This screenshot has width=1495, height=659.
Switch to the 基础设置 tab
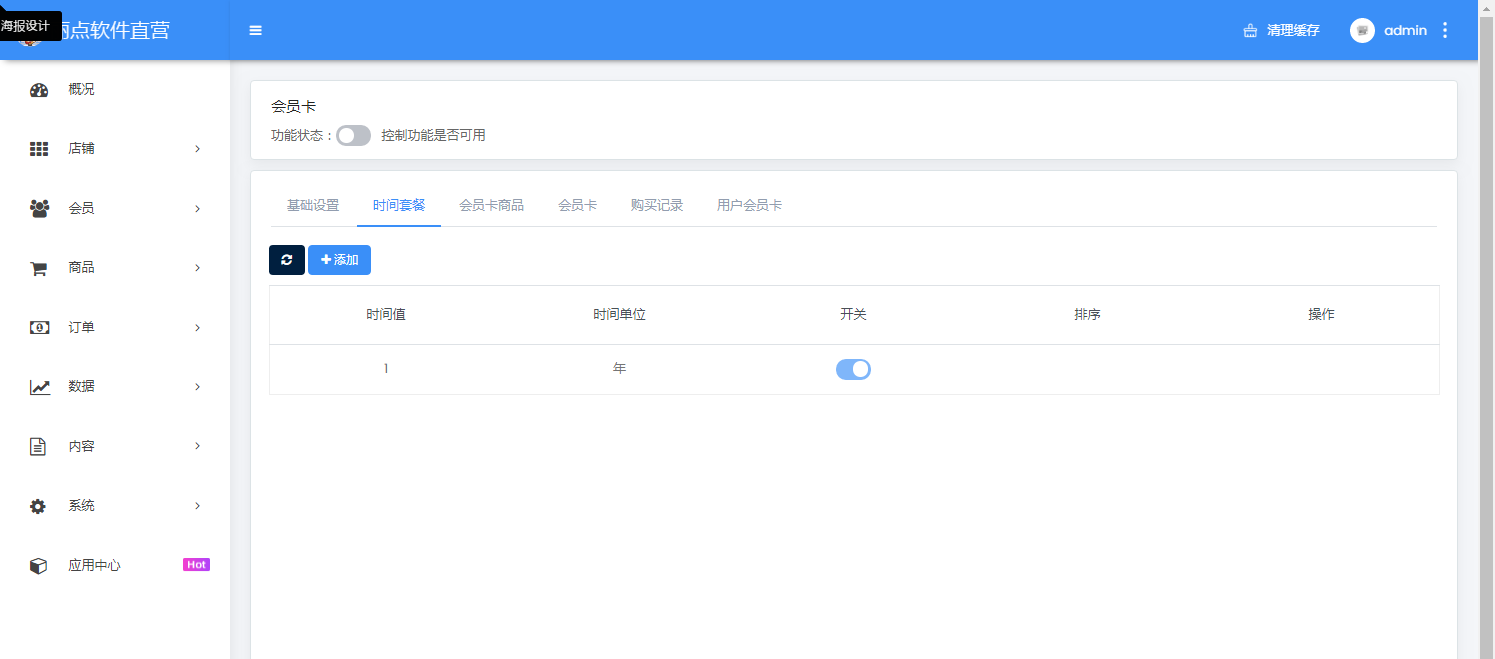tap(313, 205)
